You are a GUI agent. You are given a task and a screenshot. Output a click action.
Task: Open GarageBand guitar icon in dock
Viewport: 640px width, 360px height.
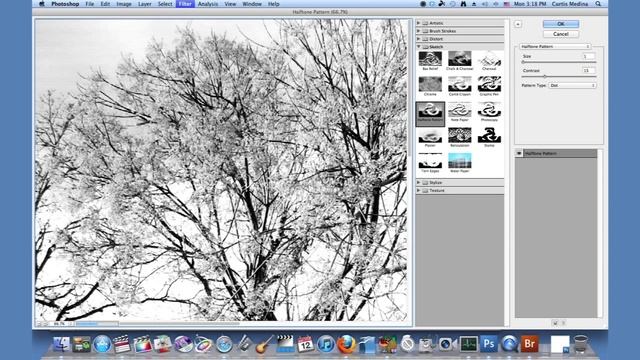click(x=264, y=344)
